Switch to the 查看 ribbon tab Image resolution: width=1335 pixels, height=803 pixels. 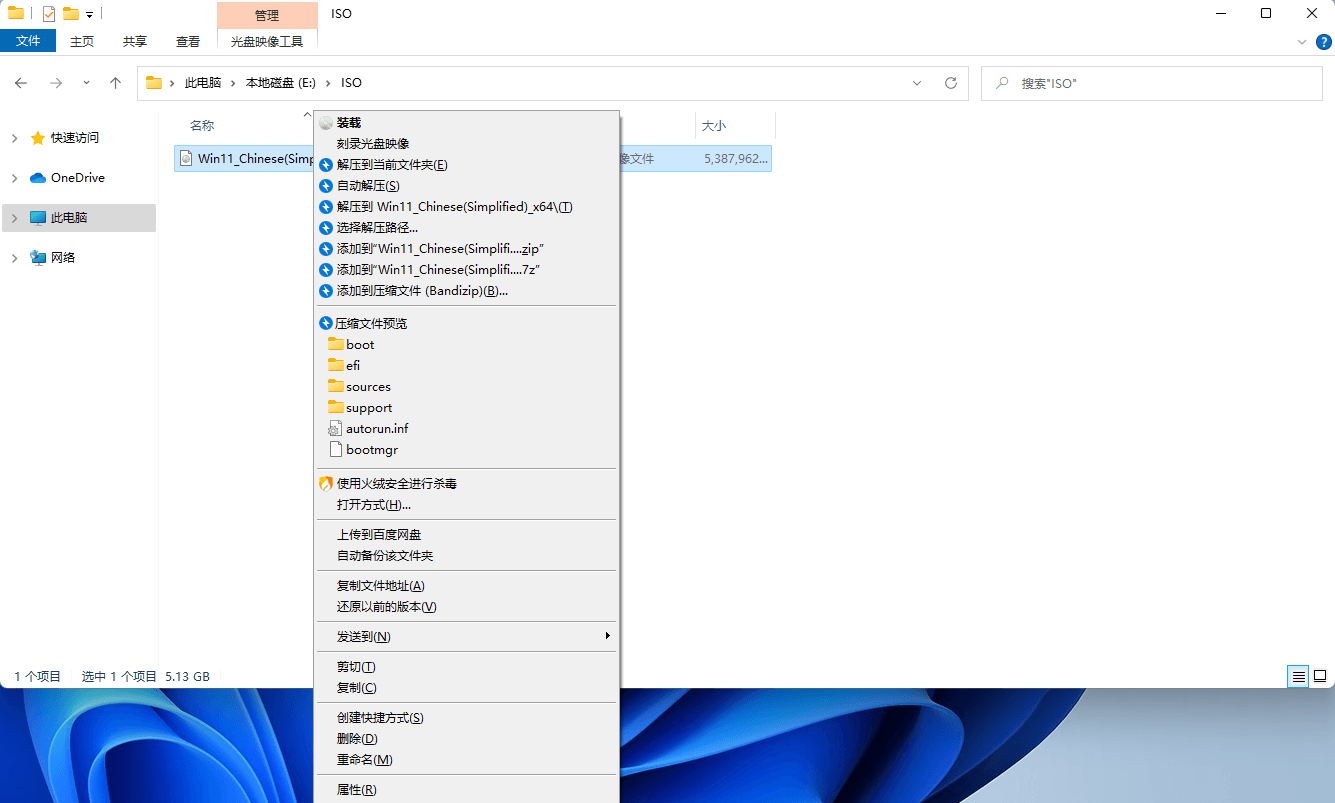tap(187, 41)
